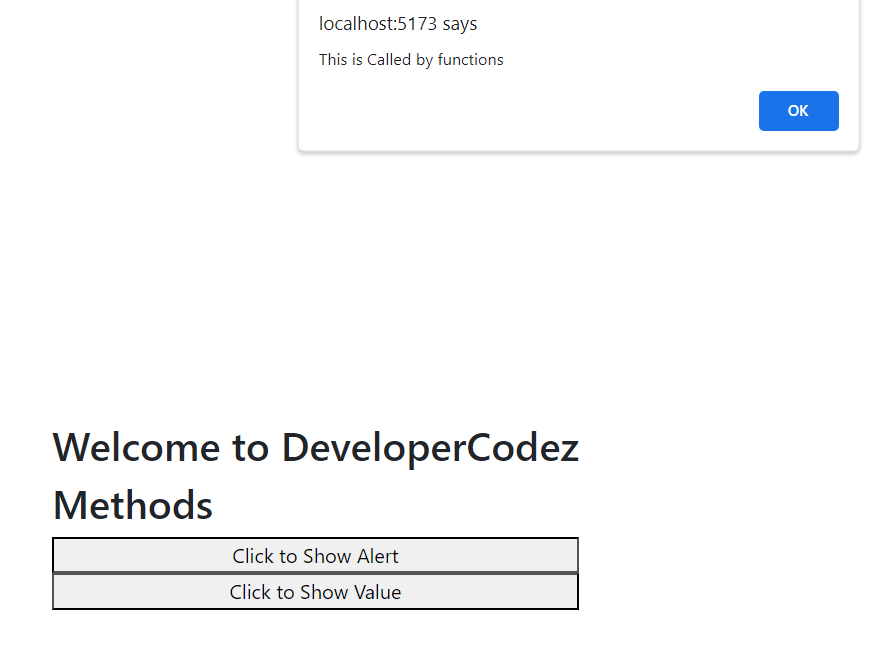Click the 'Click to Show Alert' button

point(315,555)
